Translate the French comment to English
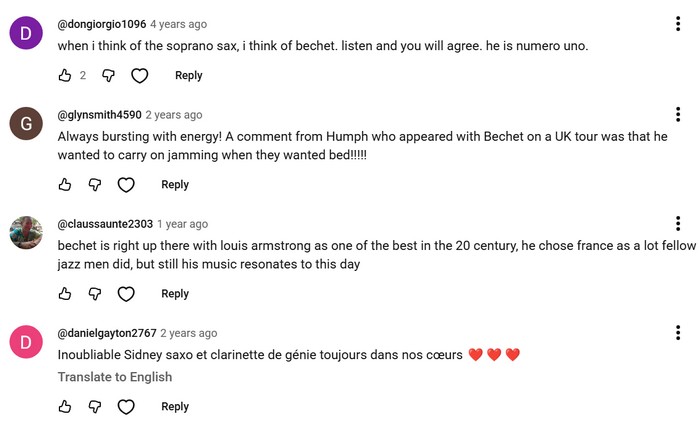The width and height of the screenshot is (700, 421). (x=115, y=377)
